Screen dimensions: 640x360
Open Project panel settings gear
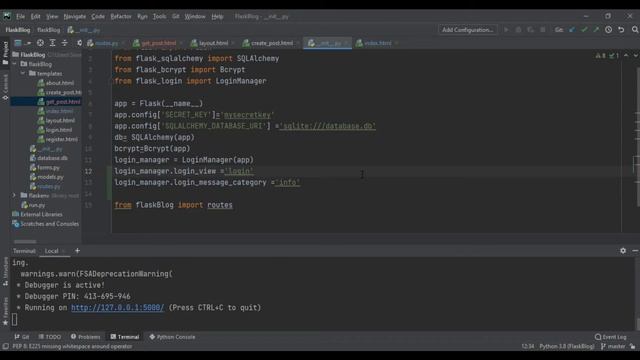pos(79,43)
